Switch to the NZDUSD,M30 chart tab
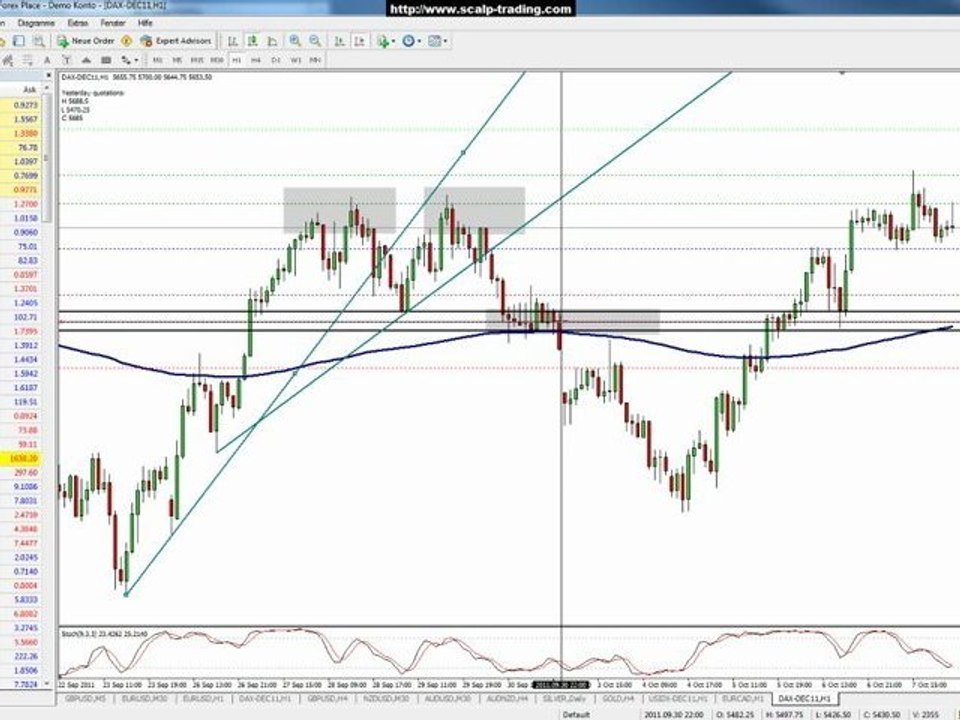 388,699
